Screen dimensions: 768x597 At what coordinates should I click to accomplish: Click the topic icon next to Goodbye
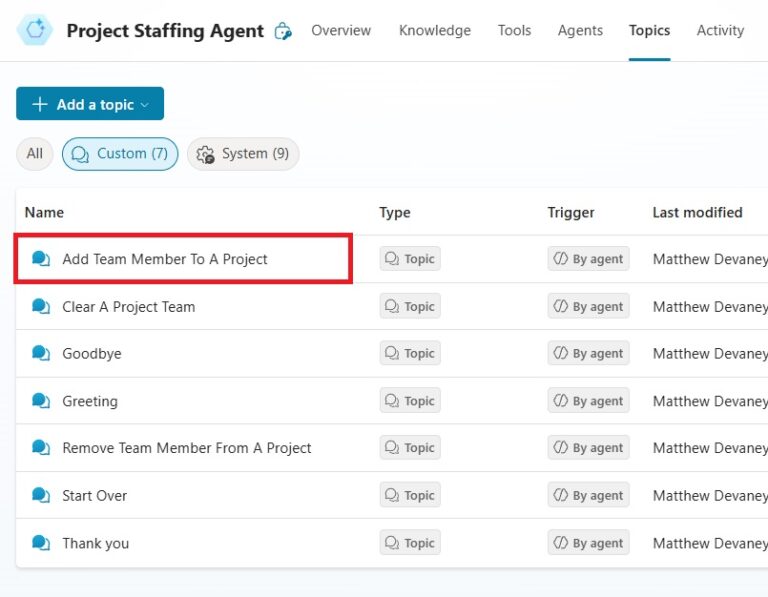click(41, 354)
